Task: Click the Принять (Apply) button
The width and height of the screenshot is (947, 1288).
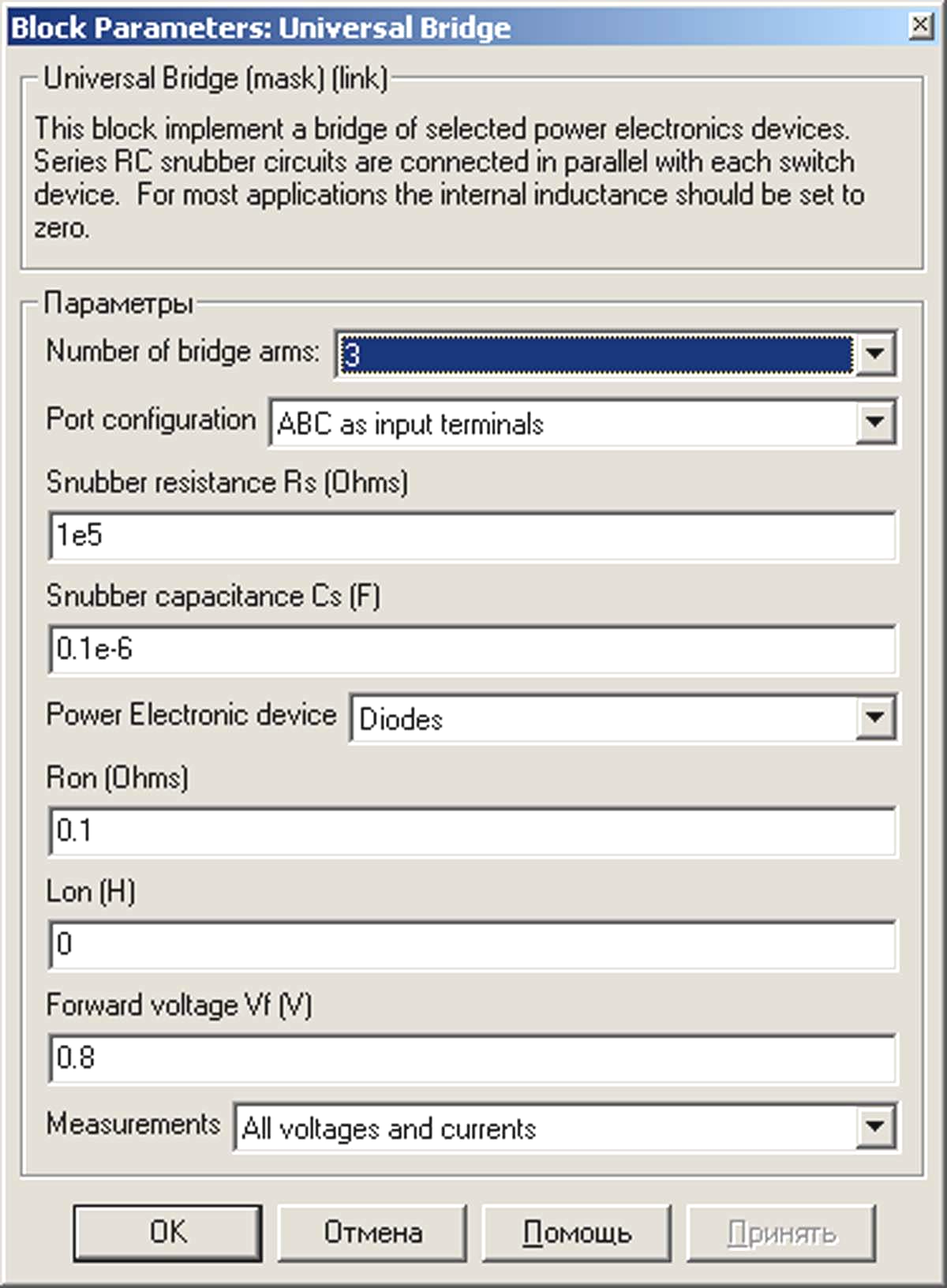Action: [781, 1233]
